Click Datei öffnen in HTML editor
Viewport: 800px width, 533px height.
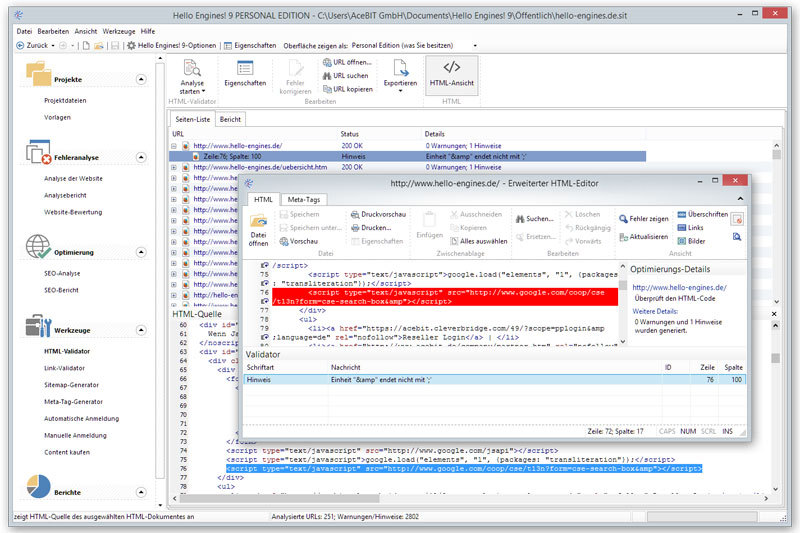[x=259, y=230]
